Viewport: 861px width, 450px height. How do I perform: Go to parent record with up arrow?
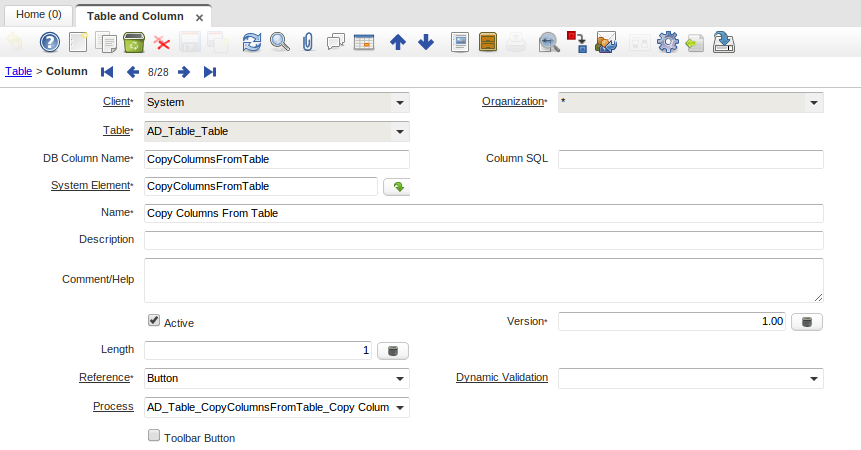pos(398,42)
